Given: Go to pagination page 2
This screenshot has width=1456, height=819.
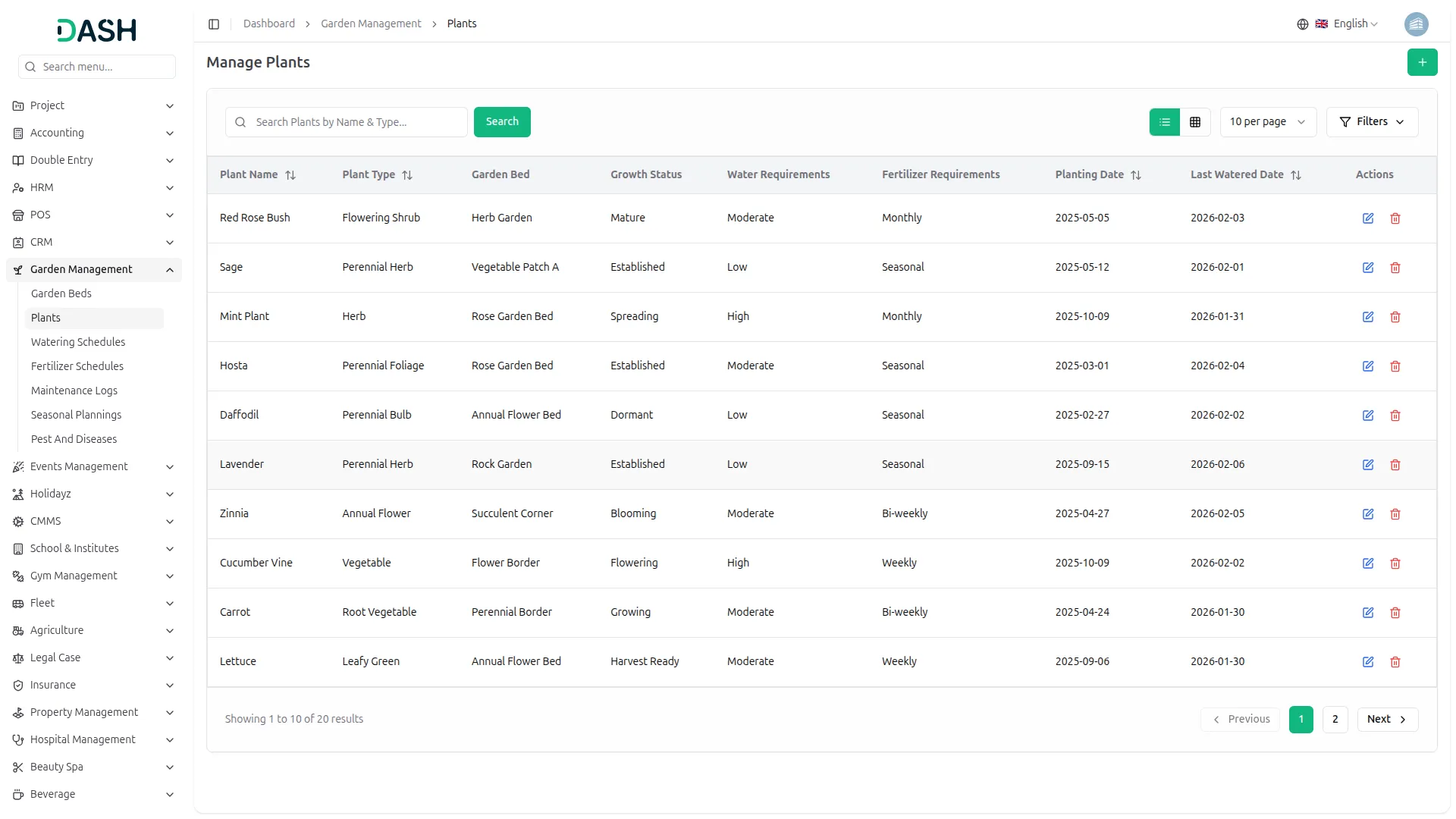Looking at the screenshot, I should (1335, 720).
